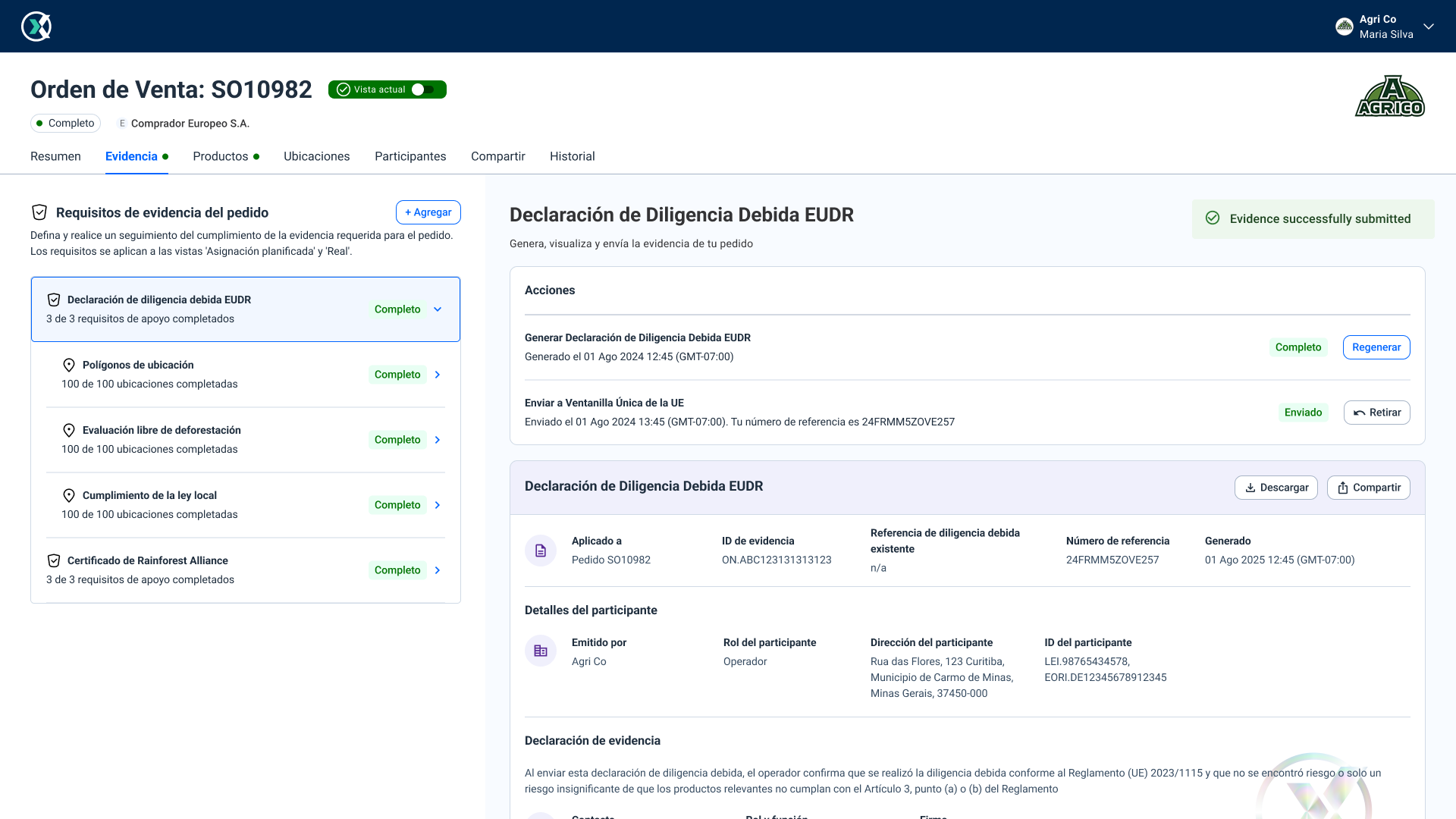The image size is (1456, 819).
Task: Click the shield icon beside Requisitos de evidencia
Action: (x=39, y=212)
